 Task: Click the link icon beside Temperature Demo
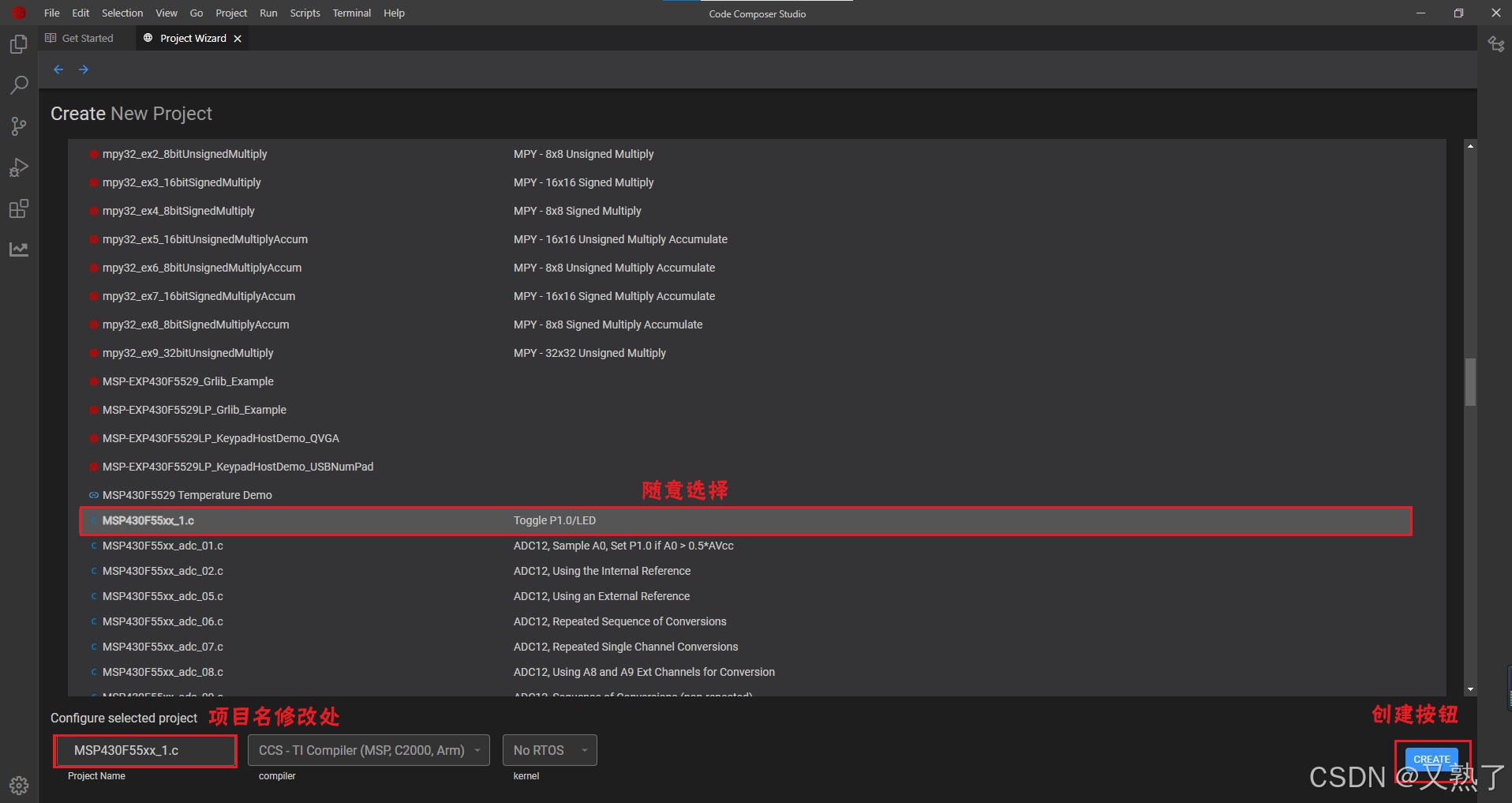click(x=94, y=495)
